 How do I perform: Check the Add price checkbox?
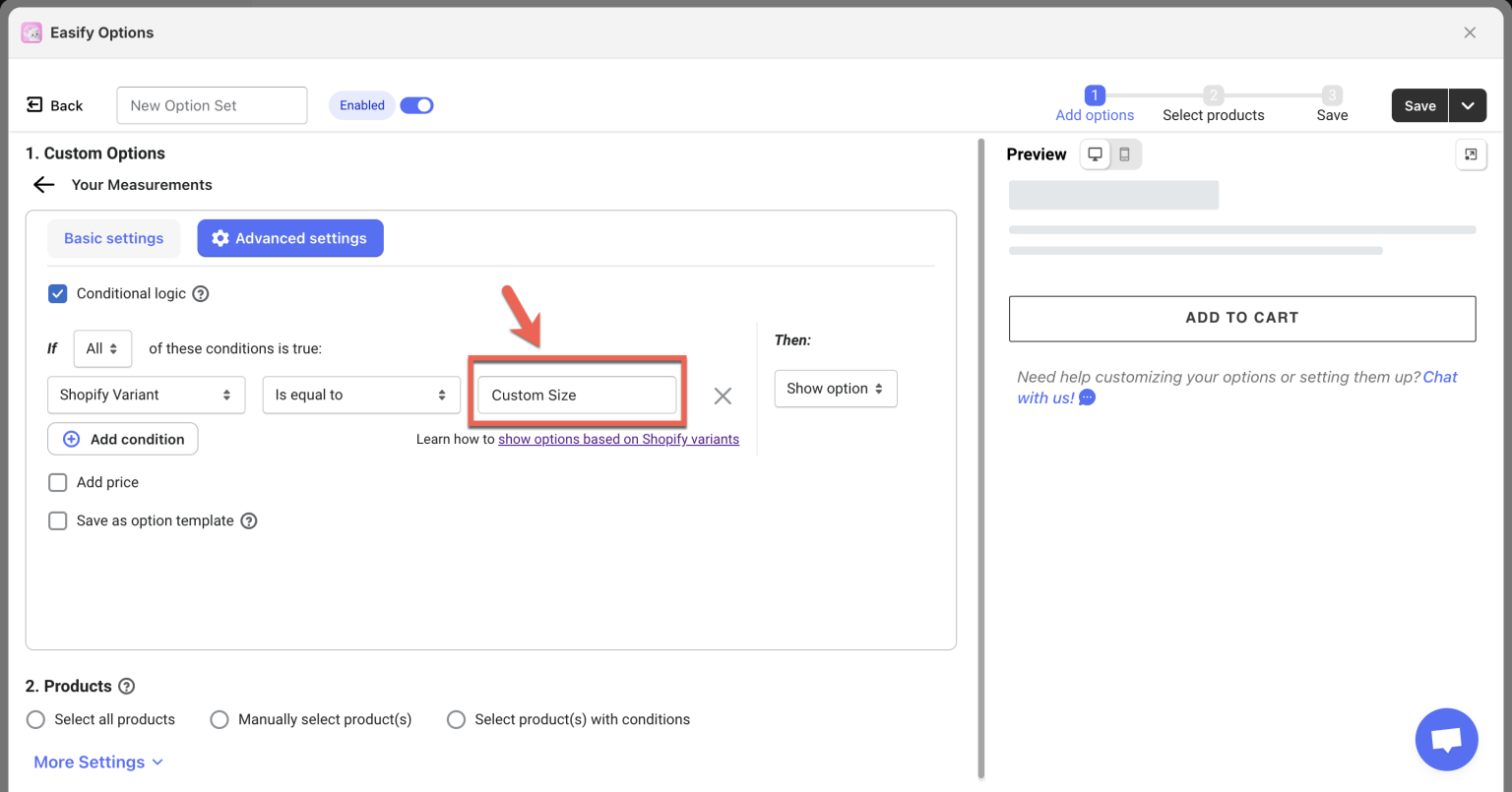tap(57, 482)
